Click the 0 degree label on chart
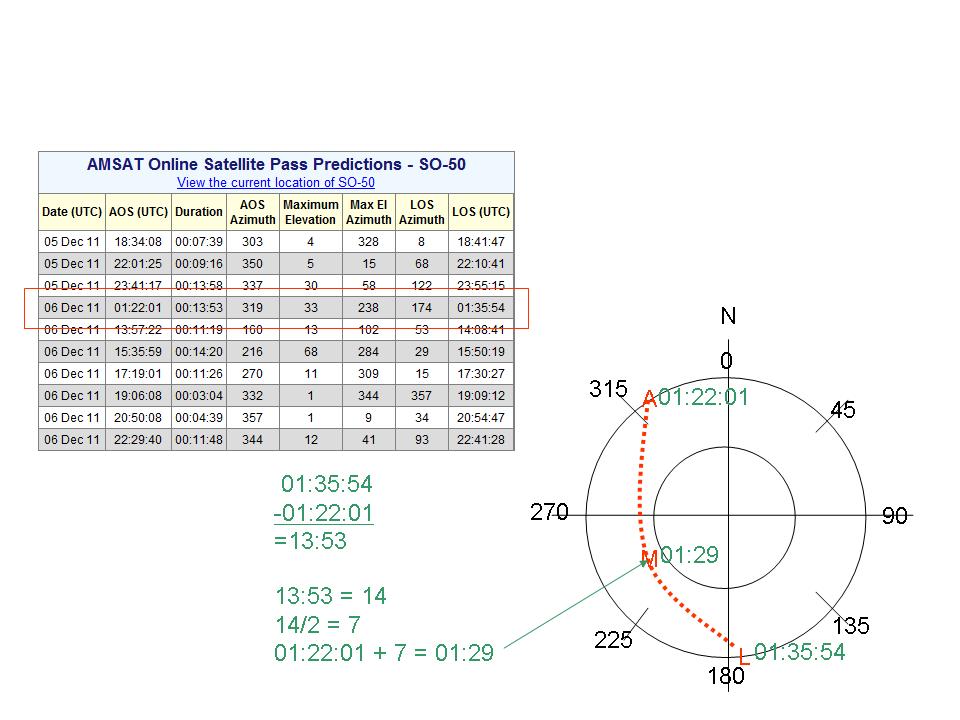The height and width of the screenshot is (720, 960). point(726,361)
